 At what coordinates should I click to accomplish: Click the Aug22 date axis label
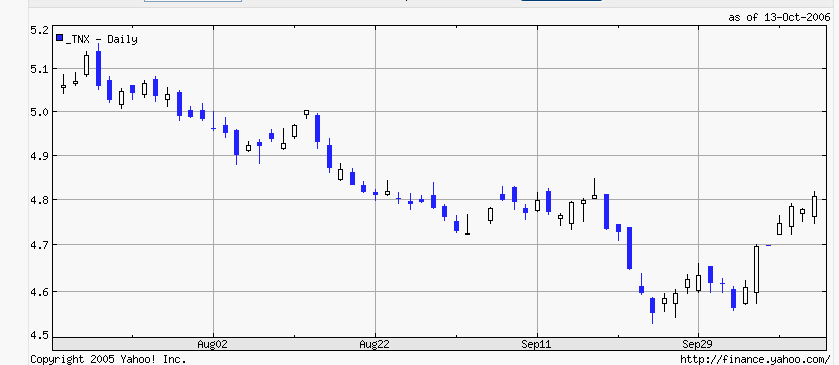[375, 344]
